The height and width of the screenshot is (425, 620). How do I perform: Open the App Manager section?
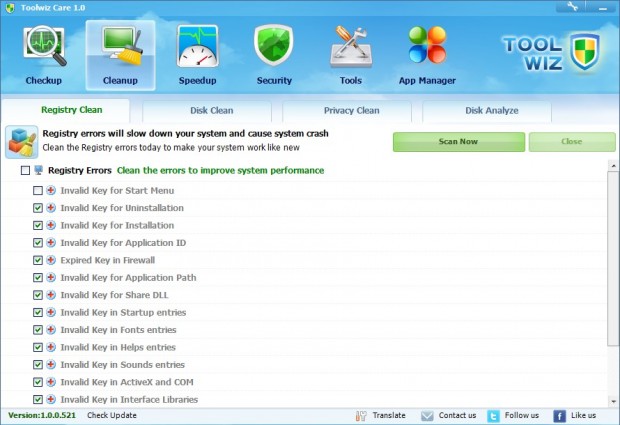click(427, 55)
